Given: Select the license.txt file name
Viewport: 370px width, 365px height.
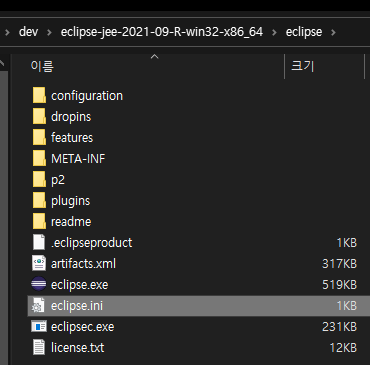Looking at the screenshot, I should pos(77,348).
